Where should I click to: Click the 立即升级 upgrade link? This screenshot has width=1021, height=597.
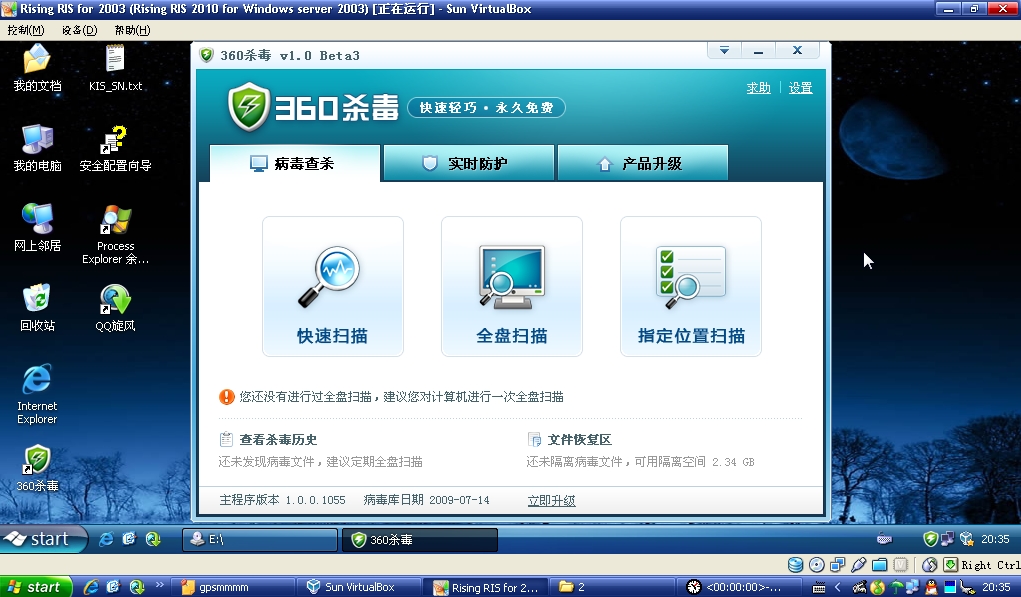tap(552, 500)
